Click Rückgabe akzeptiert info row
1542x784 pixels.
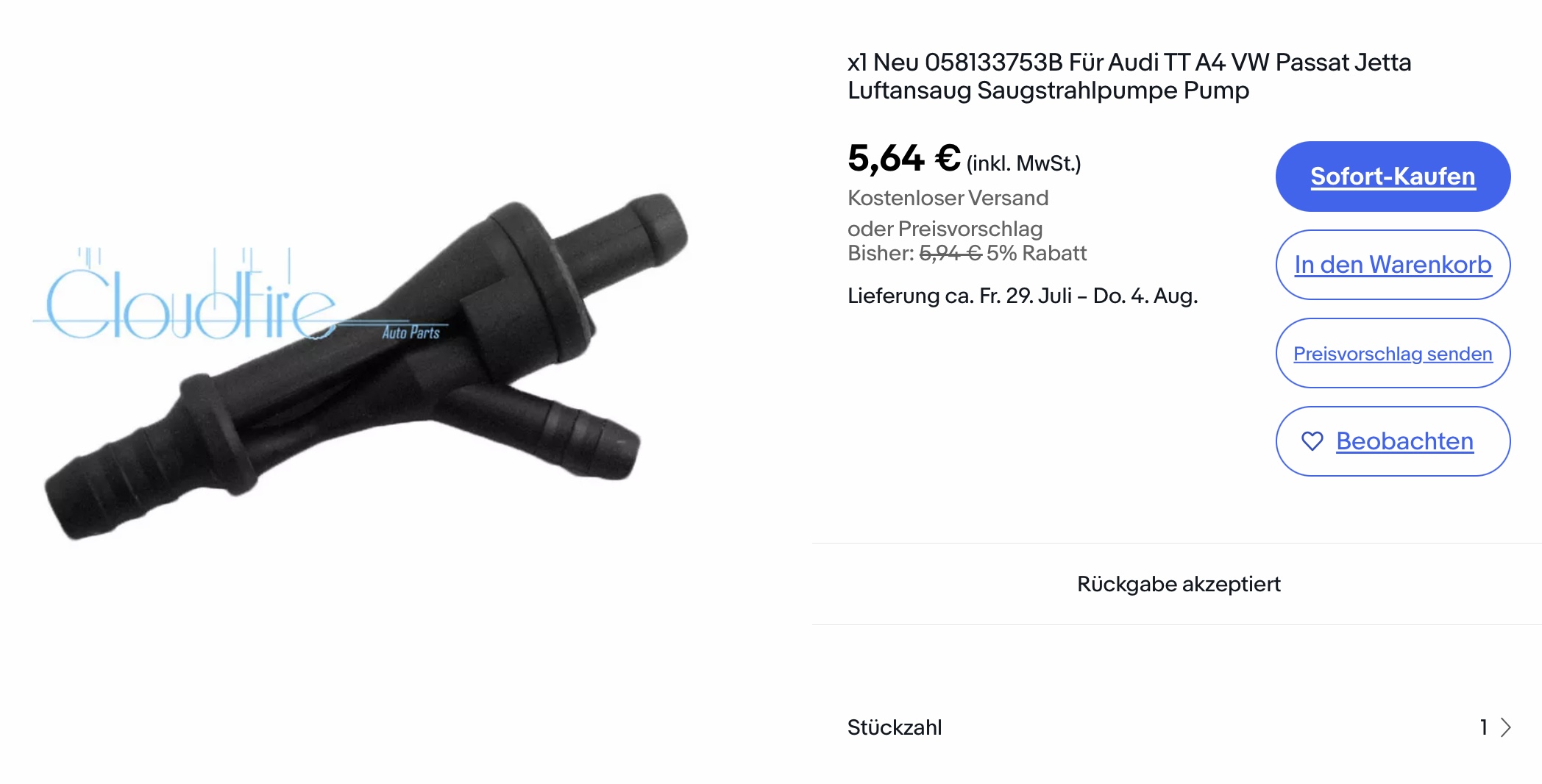[x=1179, y=584]
